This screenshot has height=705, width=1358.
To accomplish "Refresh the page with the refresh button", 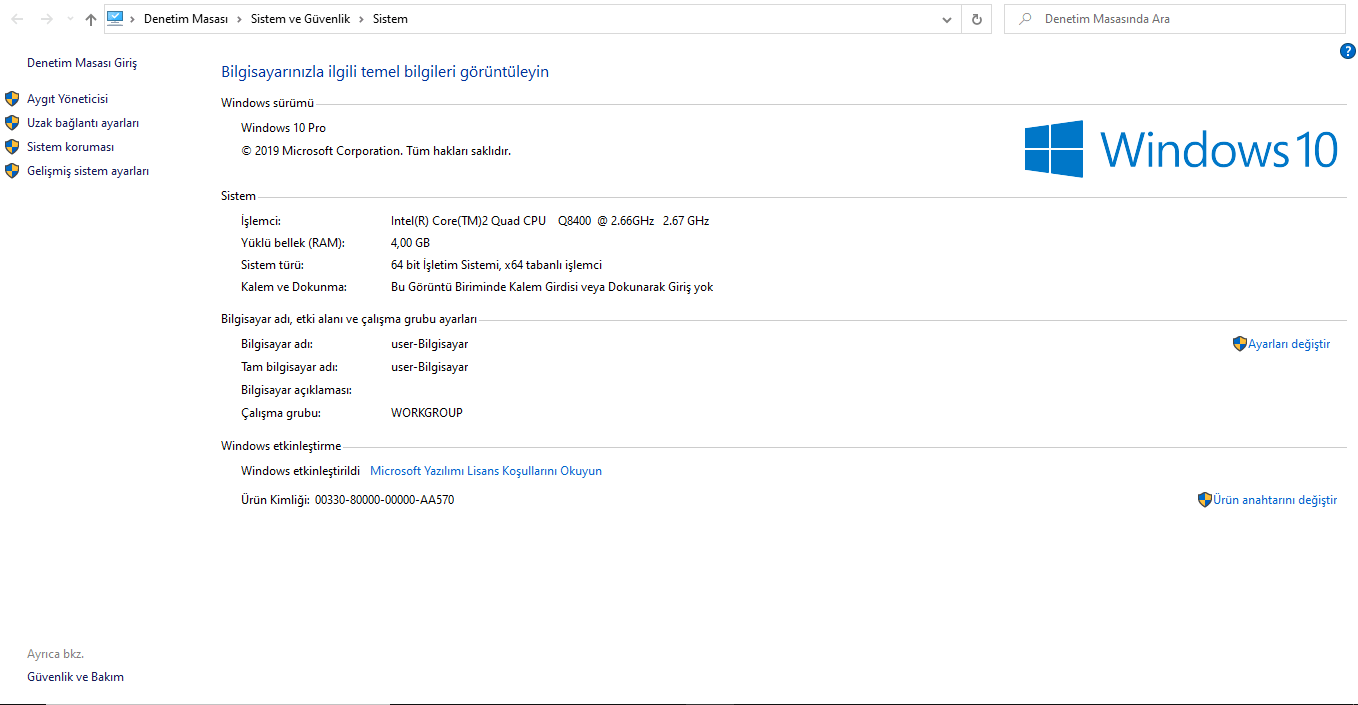I will (x=977, y=19).
